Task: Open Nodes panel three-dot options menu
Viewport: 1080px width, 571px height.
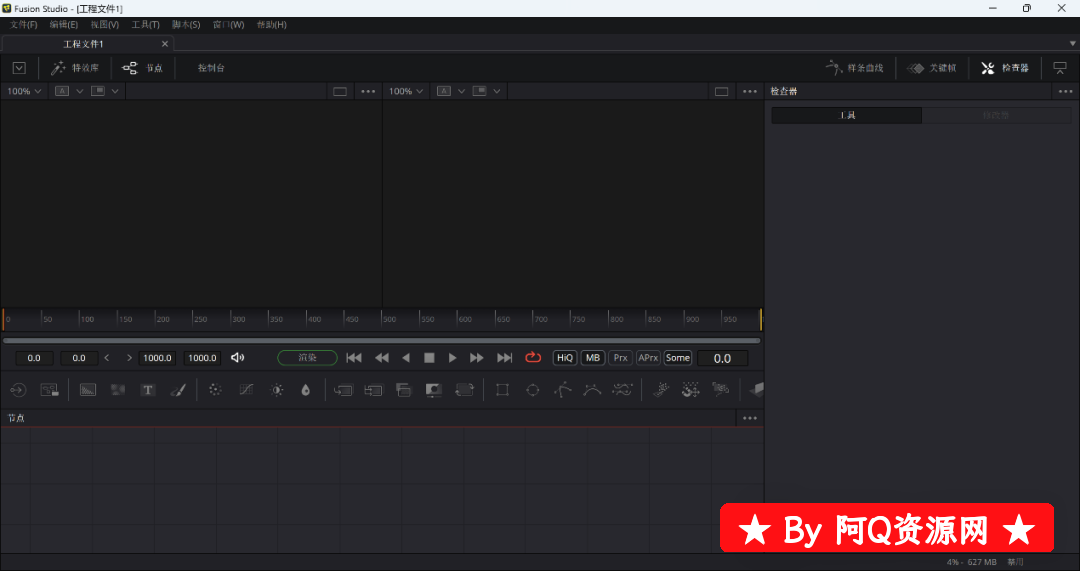Action: coord(750,418)
